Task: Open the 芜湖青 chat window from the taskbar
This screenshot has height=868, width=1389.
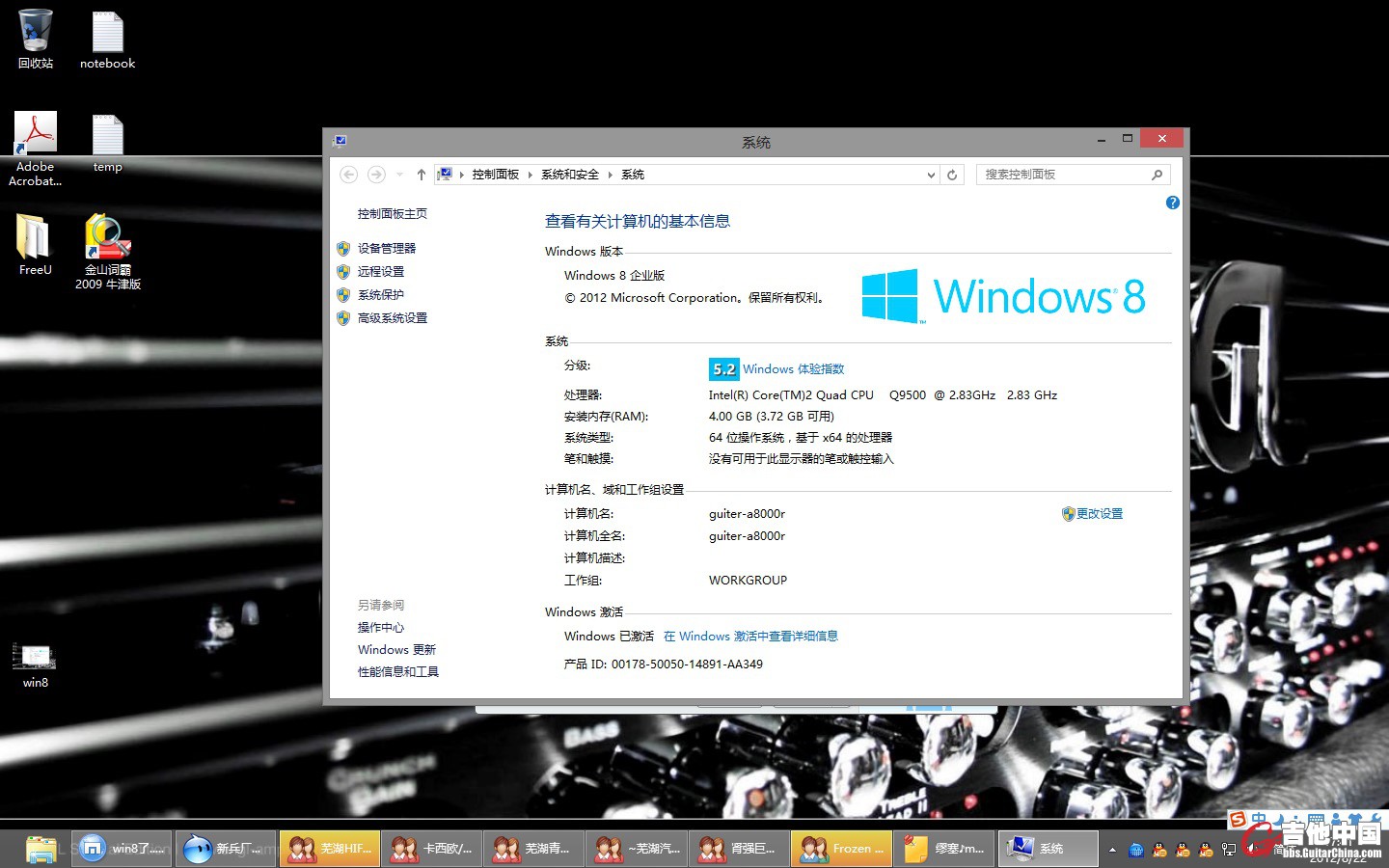Action: tap(534, 849)
